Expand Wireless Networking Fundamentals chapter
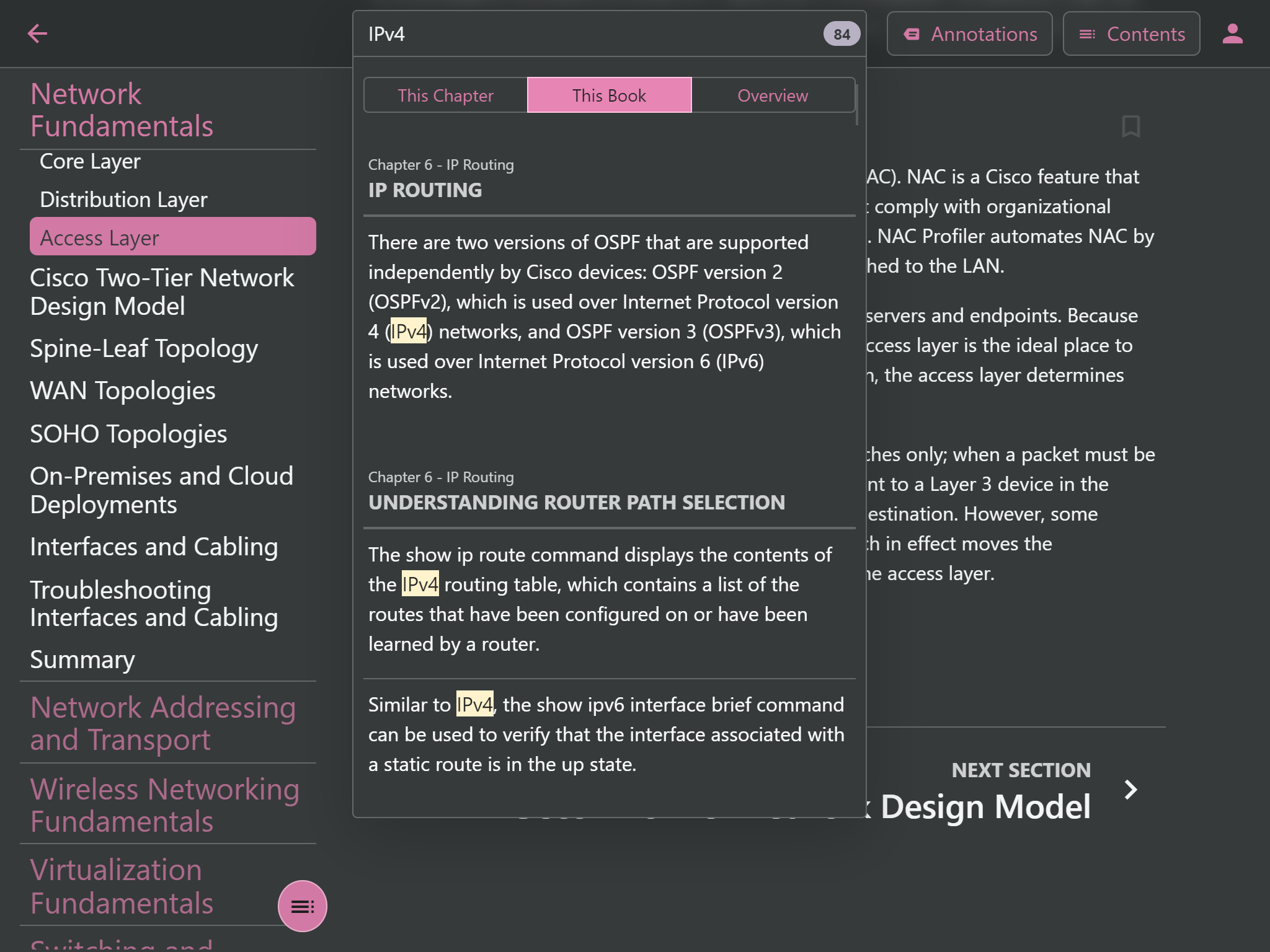Viewport: 1270px width, 952px height. click(165, 804)
